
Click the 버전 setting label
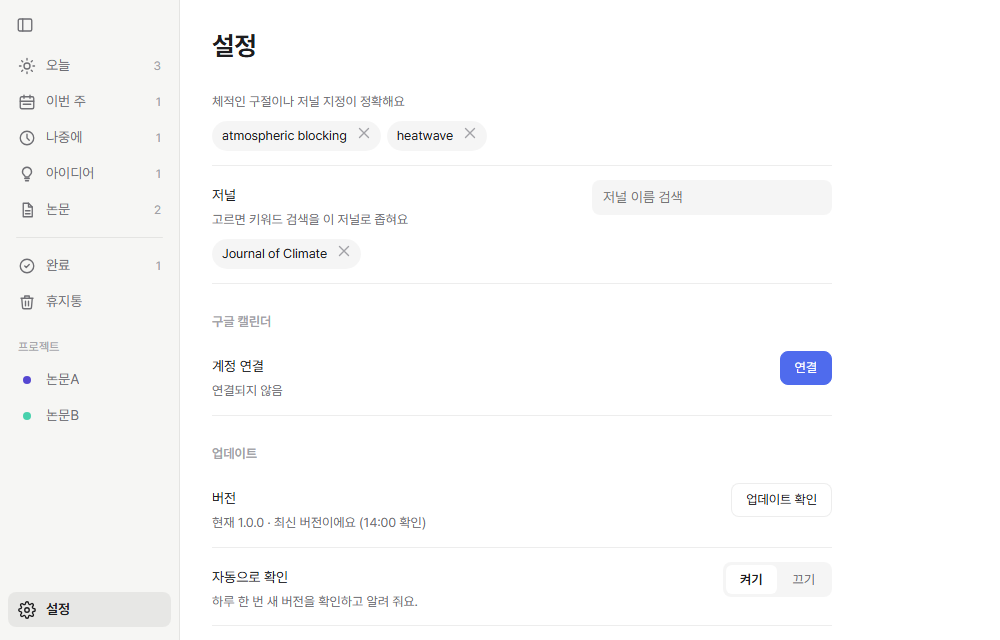tap(224, 498)
